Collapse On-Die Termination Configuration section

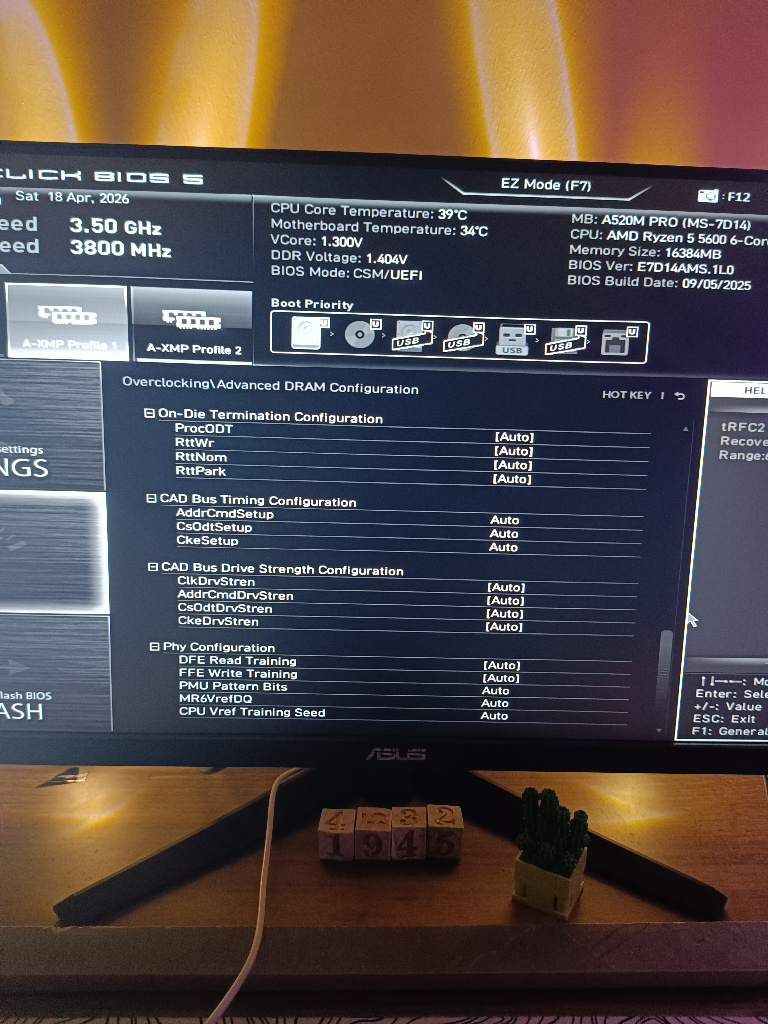pyautogui.click(x=150, y=413)
